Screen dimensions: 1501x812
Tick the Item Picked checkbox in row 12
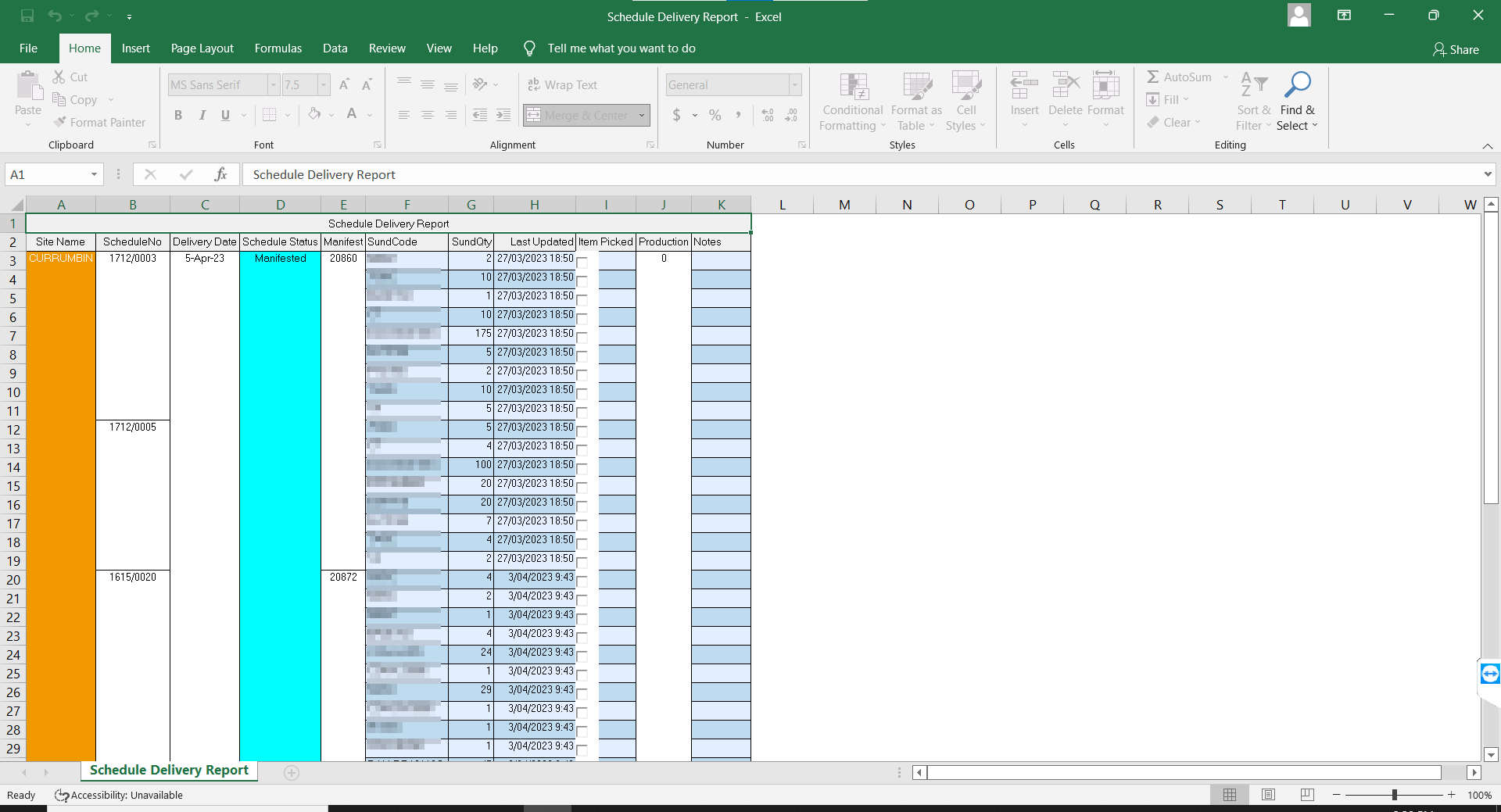(582, 431)
